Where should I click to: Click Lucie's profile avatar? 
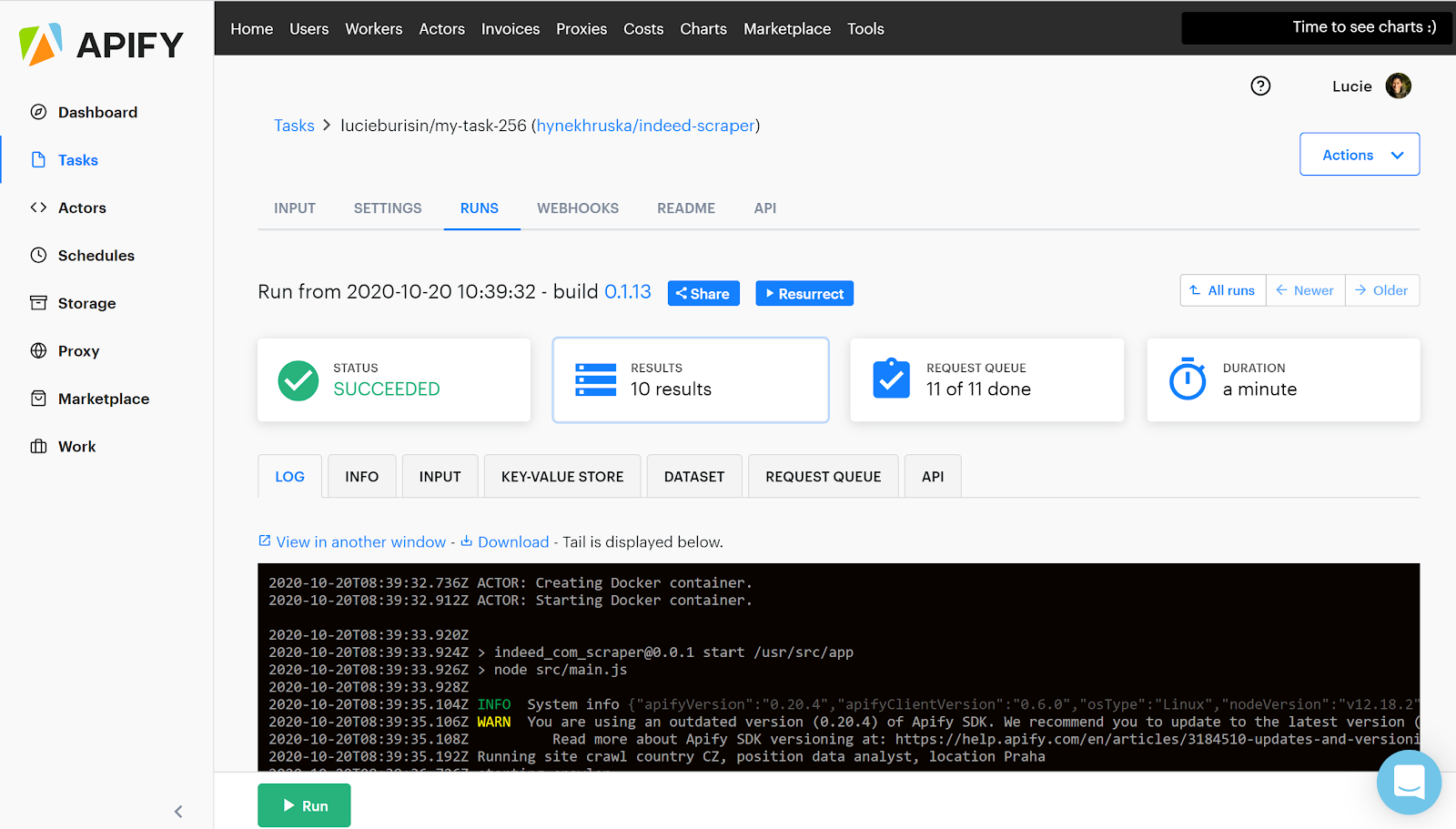tap(1399, 86)
